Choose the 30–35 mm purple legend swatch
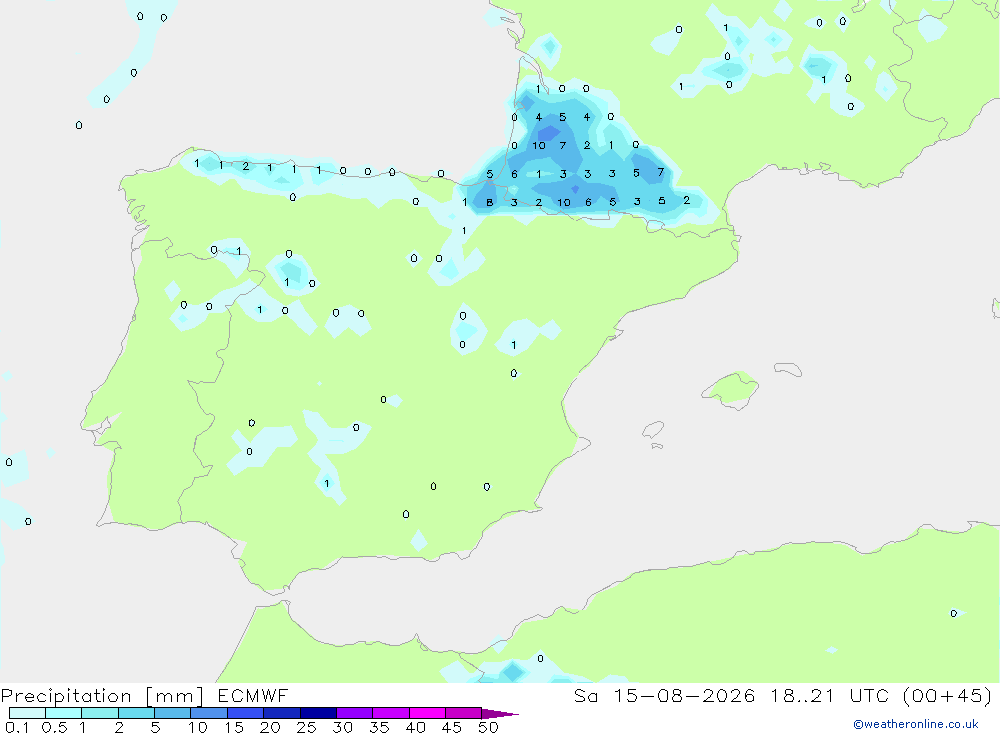 355,713
